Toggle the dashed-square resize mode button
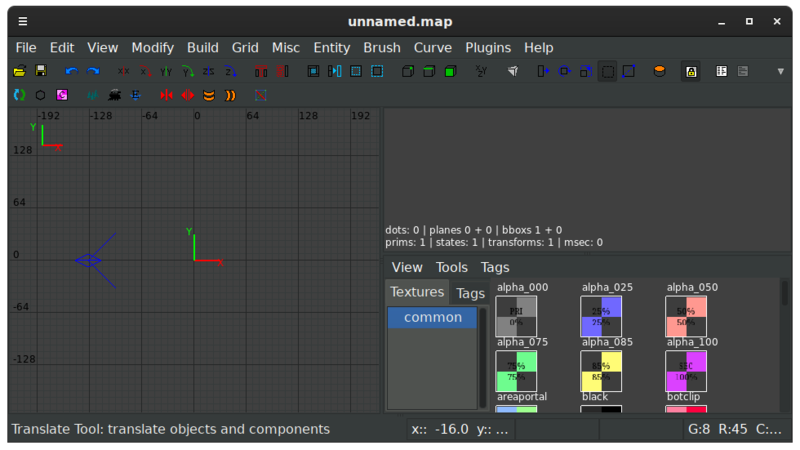Viewport: 800px width, 450px height. coord(607,71)
